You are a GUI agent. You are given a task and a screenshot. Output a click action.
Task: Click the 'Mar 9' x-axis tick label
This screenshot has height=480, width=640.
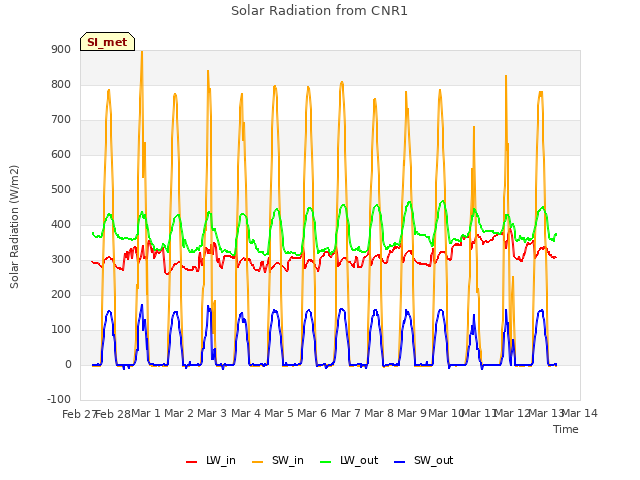click(412, 413)
